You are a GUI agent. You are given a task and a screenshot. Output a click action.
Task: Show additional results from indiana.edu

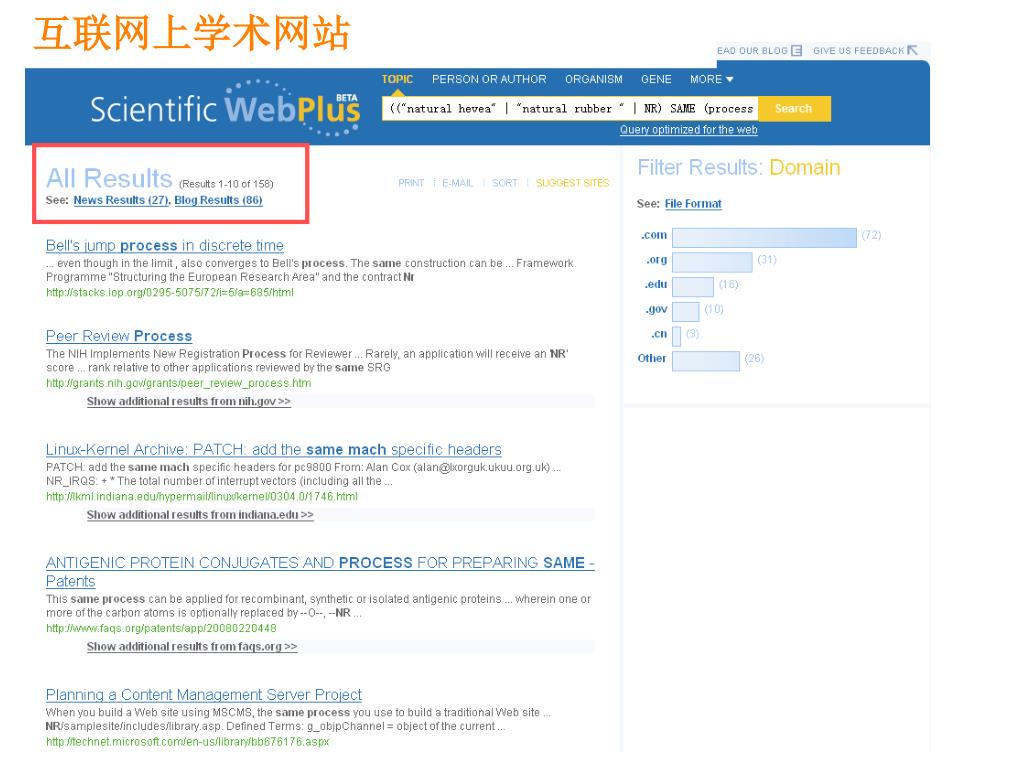tap(200, 515)
